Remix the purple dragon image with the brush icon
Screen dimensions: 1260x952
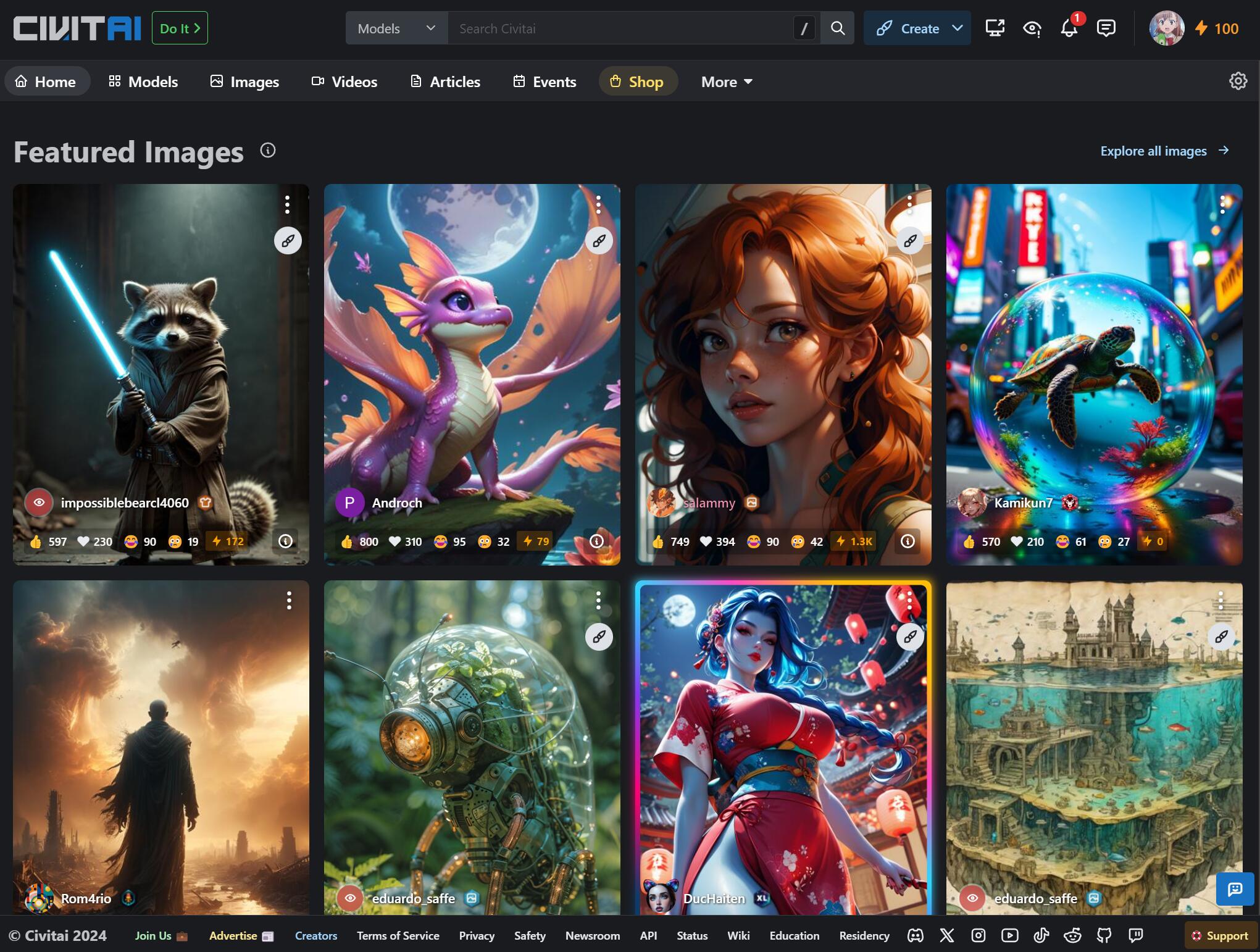pyautogui.click(x=599, y=240)
